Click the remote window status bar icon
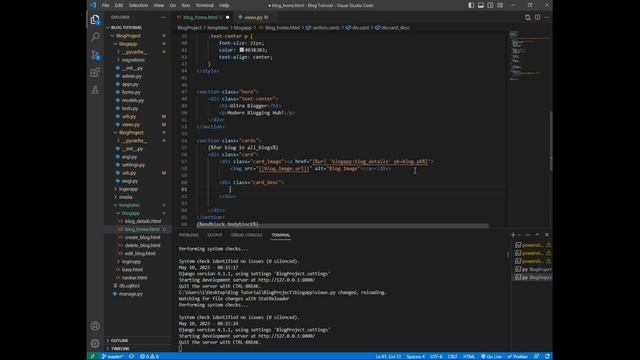The width and height of the screenshot is (640, 360). click(x=93, y=356)
